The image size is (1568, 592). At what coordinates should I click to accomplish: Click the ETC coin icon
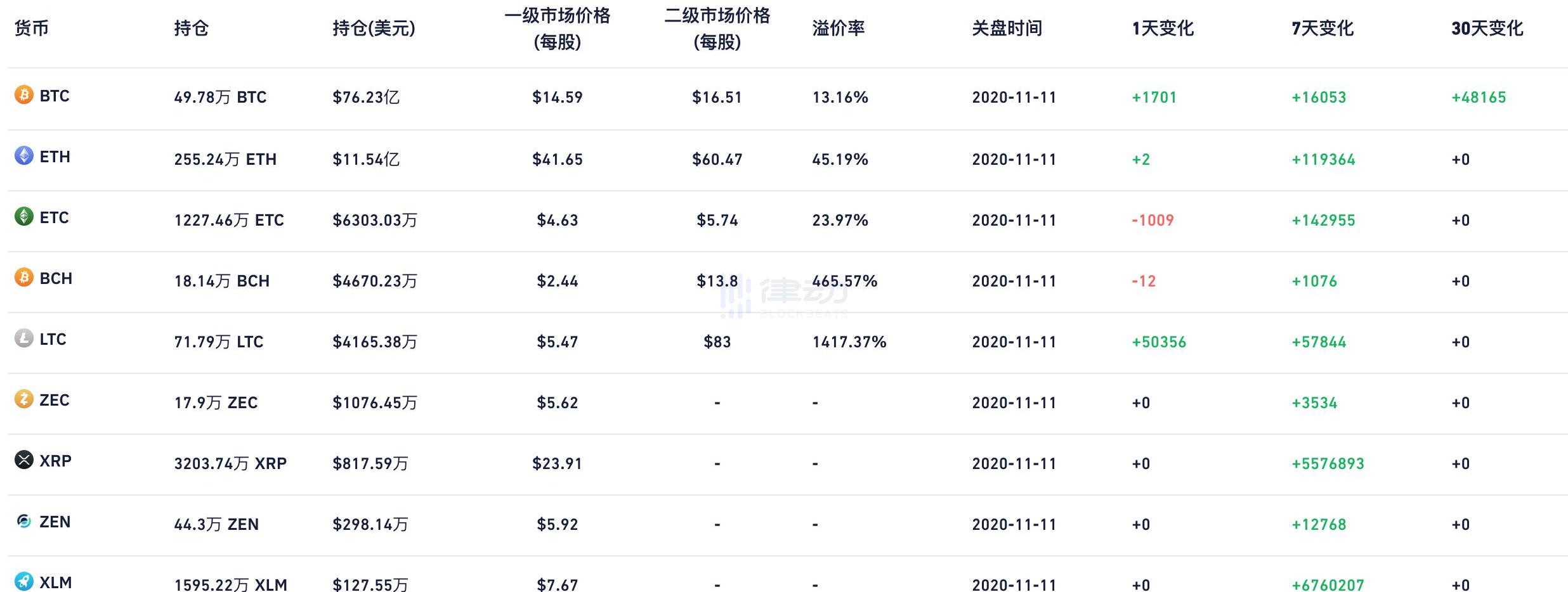(24, 217)
